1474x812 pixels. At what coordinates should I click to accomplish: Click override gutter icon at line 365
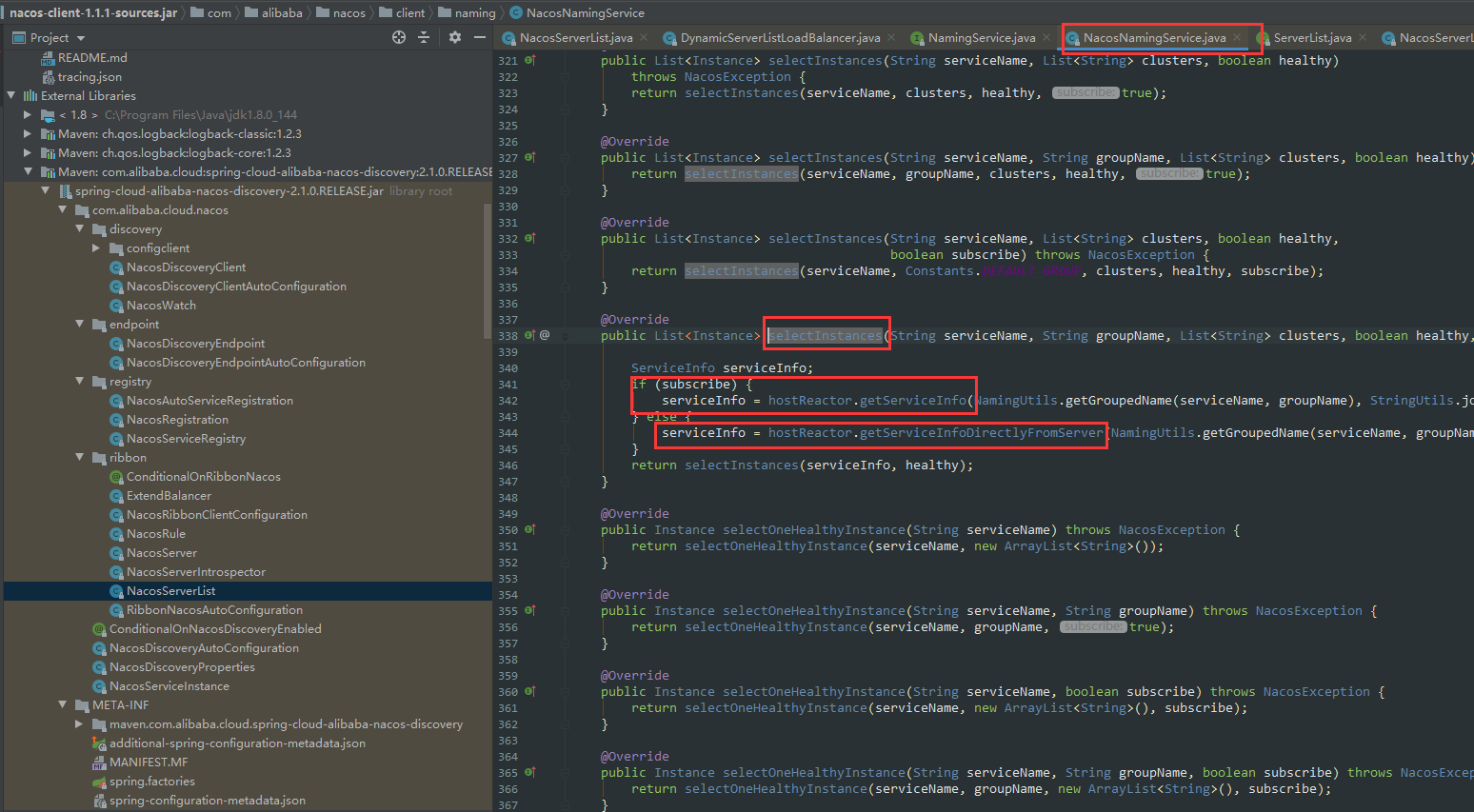(x=530, y=772)
